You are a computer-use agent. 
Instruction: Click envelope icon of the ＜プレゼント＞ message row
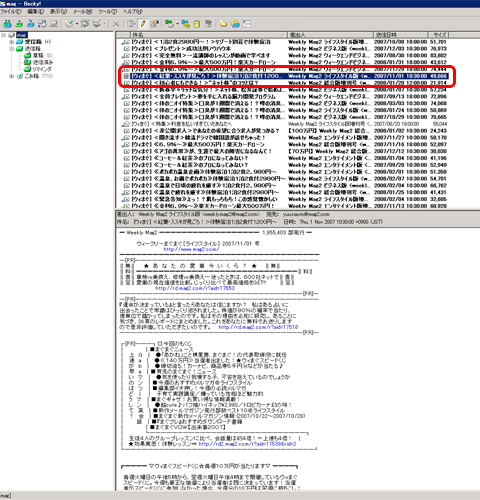point(126,49)
